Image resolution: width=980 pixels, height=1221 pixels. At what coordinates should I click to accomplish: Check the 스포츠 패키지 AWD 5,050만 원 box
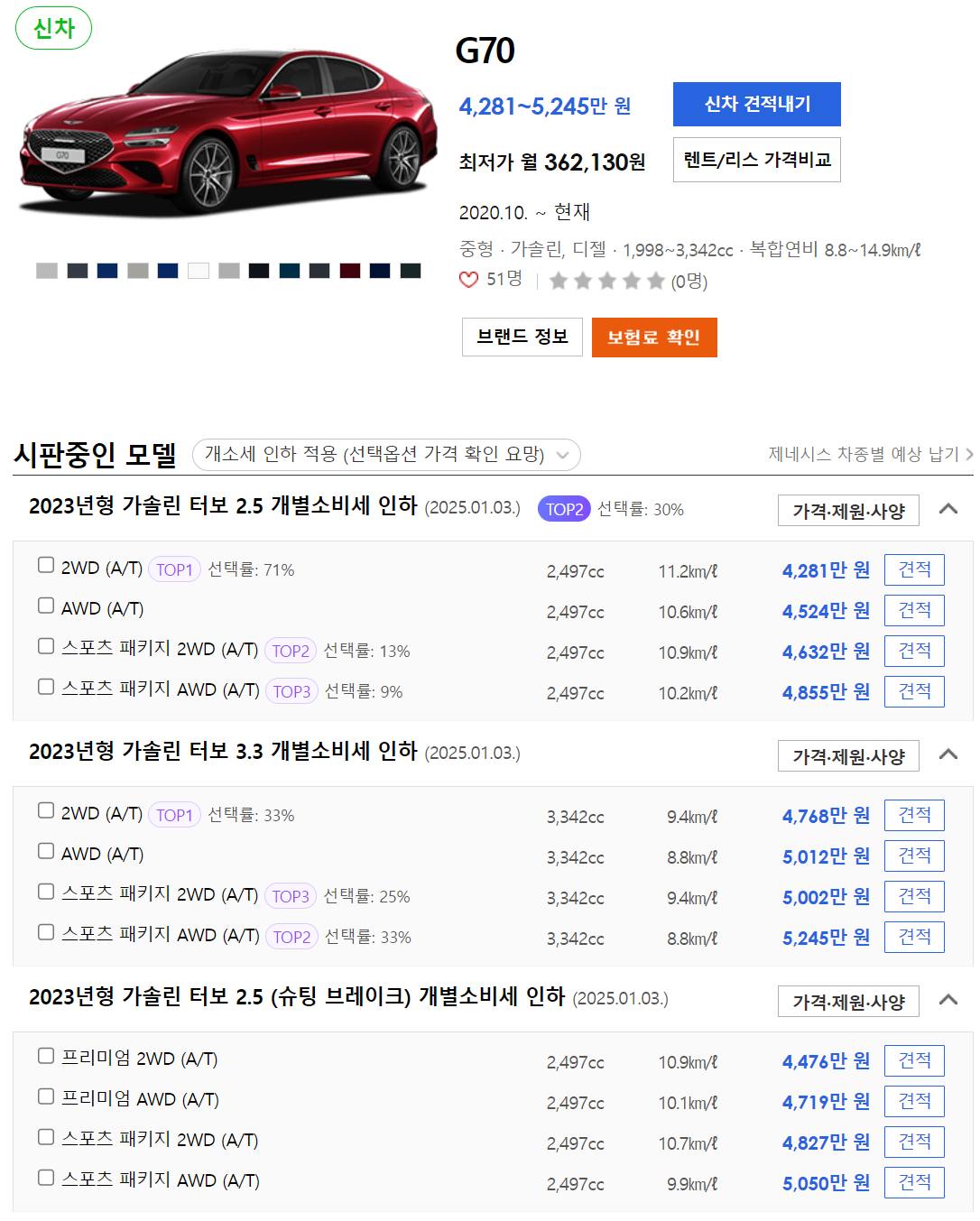[x=46, y=1178]
